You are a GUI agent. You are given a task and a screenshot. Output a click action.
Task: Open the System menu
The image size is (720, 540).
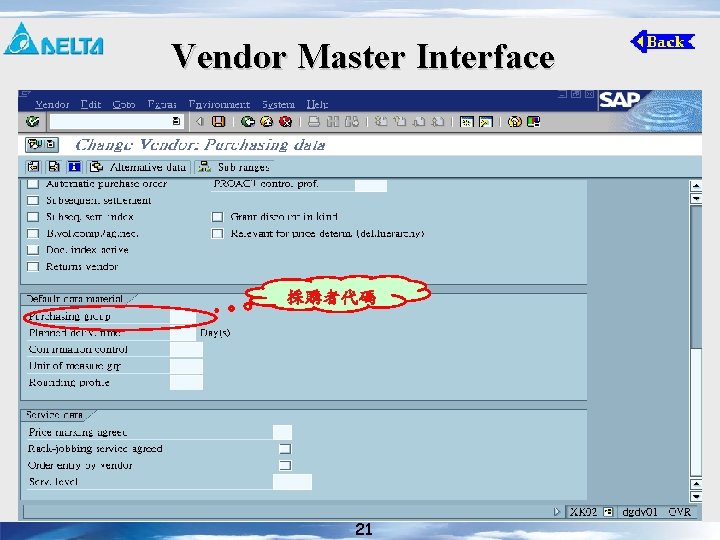point(278,104)
